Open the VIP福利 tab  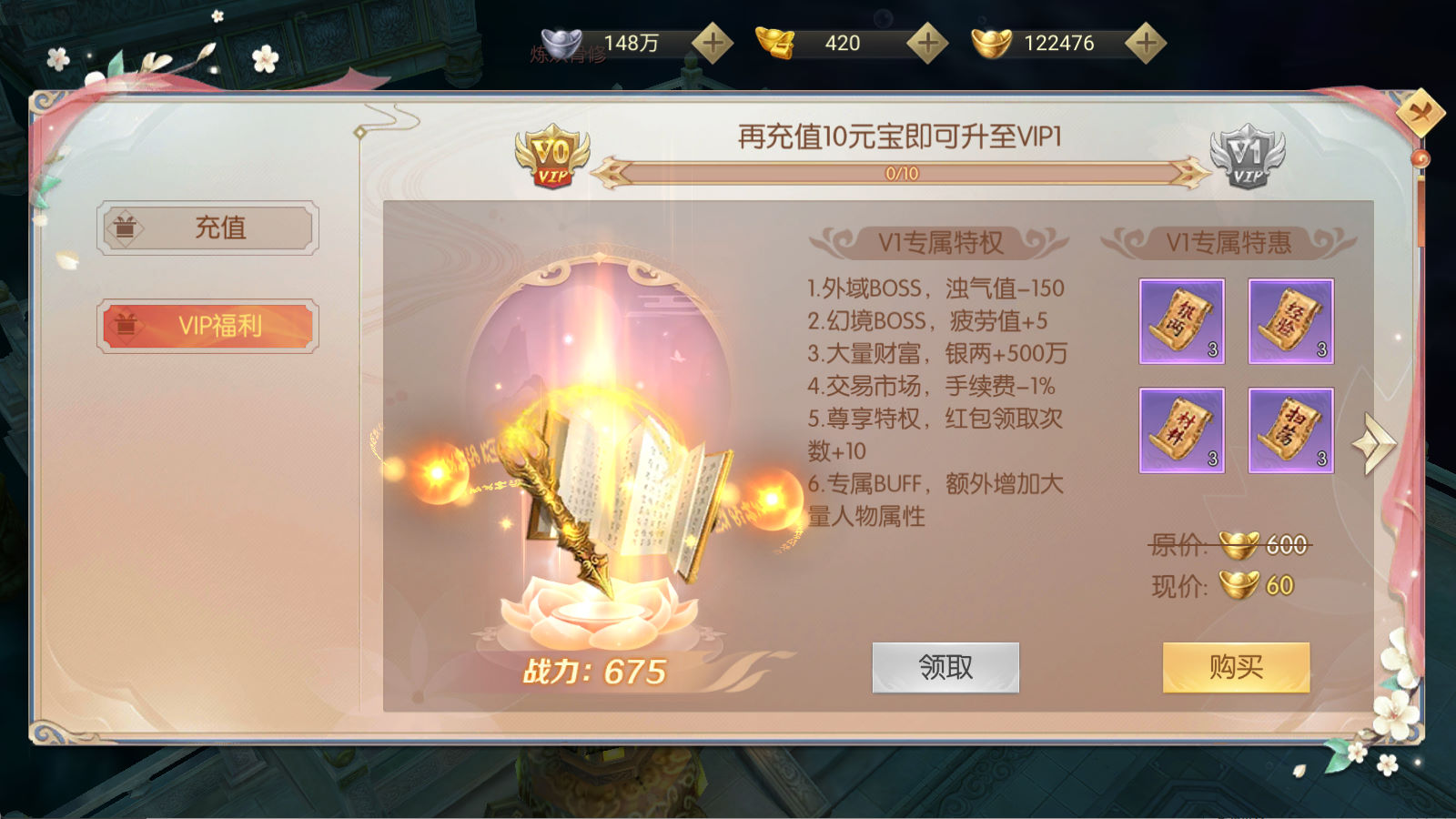tap(207, 326)
